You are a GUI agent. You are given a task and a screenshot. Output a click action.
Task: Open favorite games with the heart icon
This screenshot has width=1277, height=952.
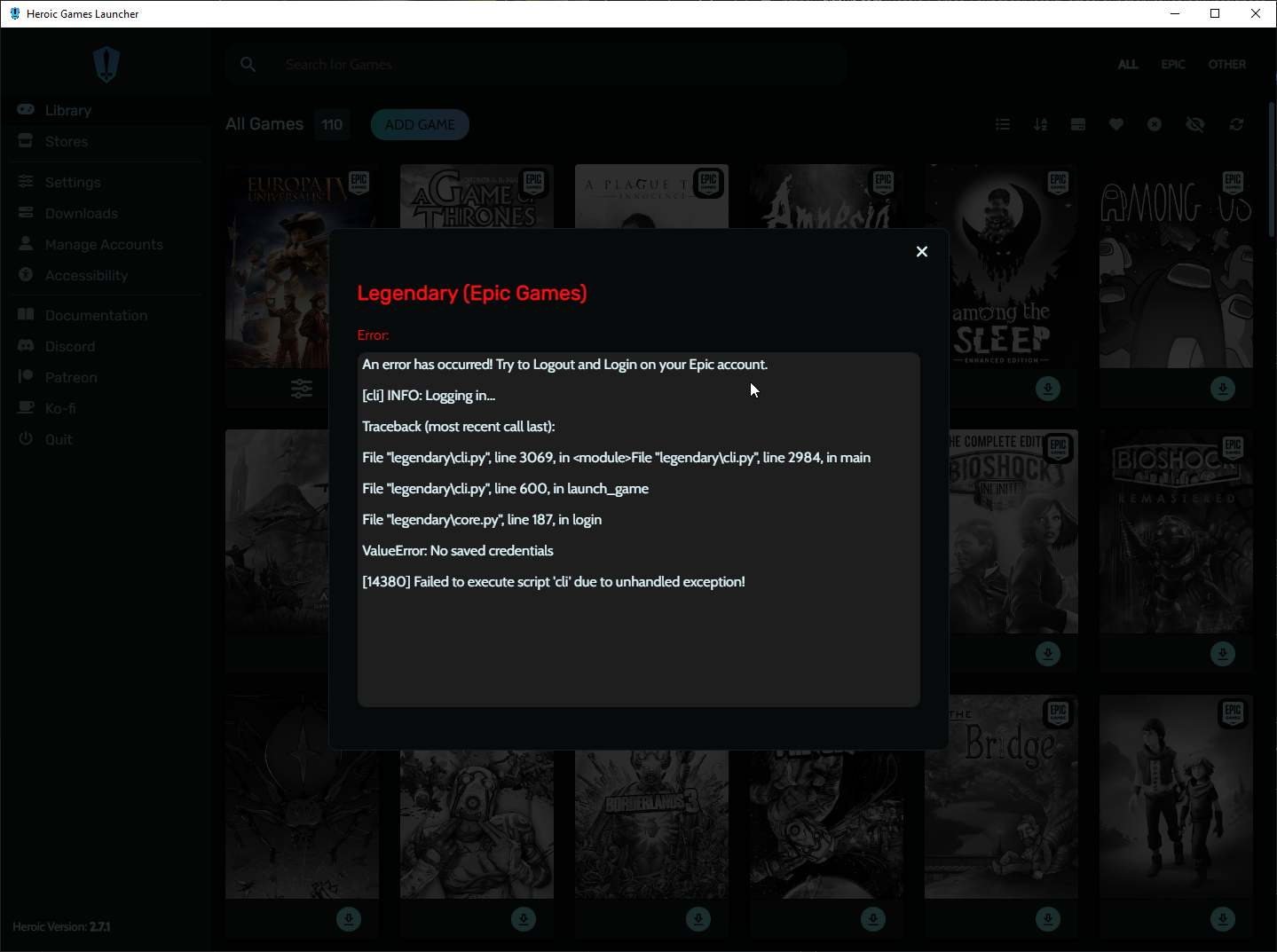tap(1116, 124)
